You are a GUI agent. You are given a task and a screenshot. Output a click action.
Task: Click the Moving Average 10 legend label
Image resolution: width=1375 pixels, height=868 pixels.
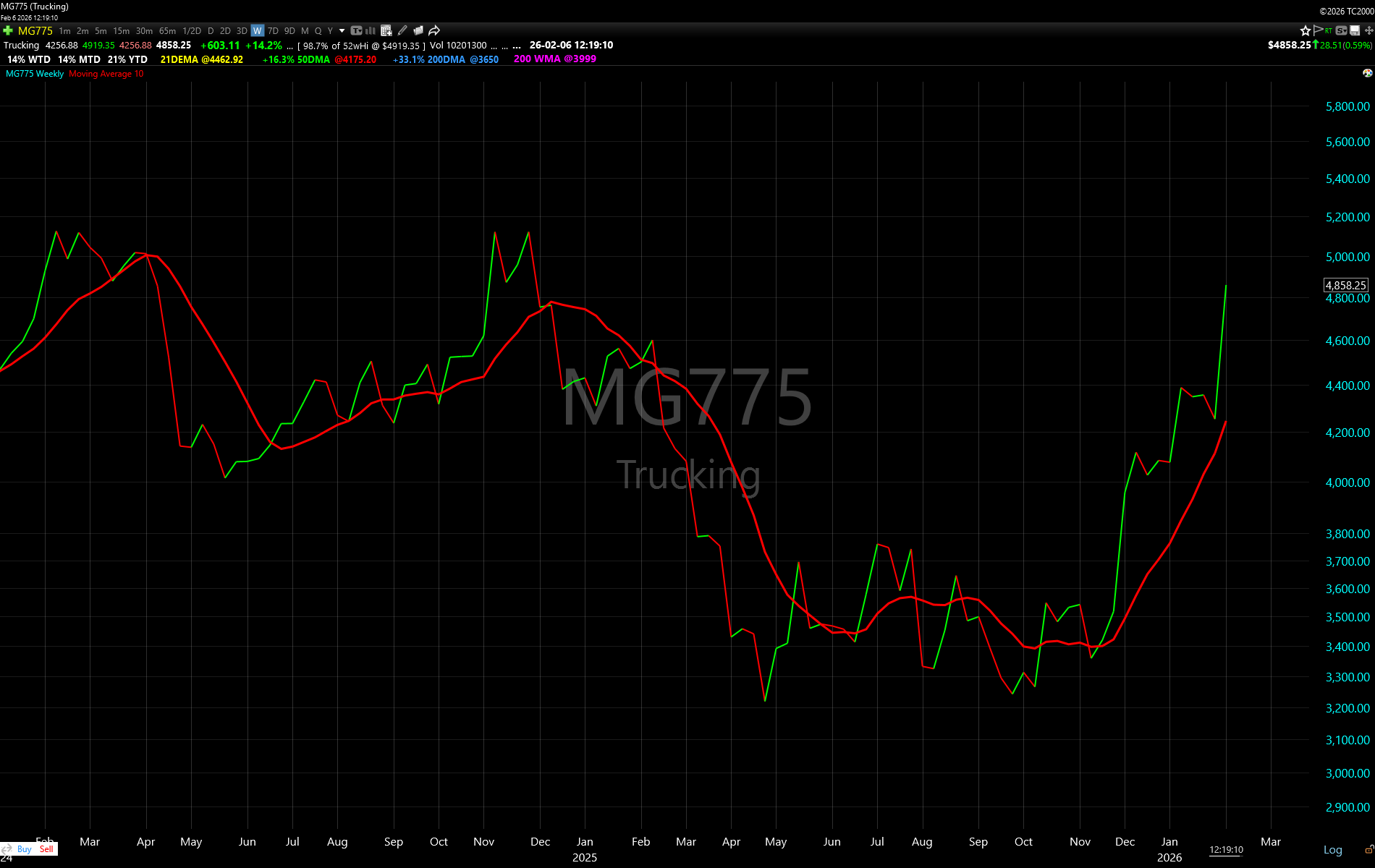click(106, 74)
